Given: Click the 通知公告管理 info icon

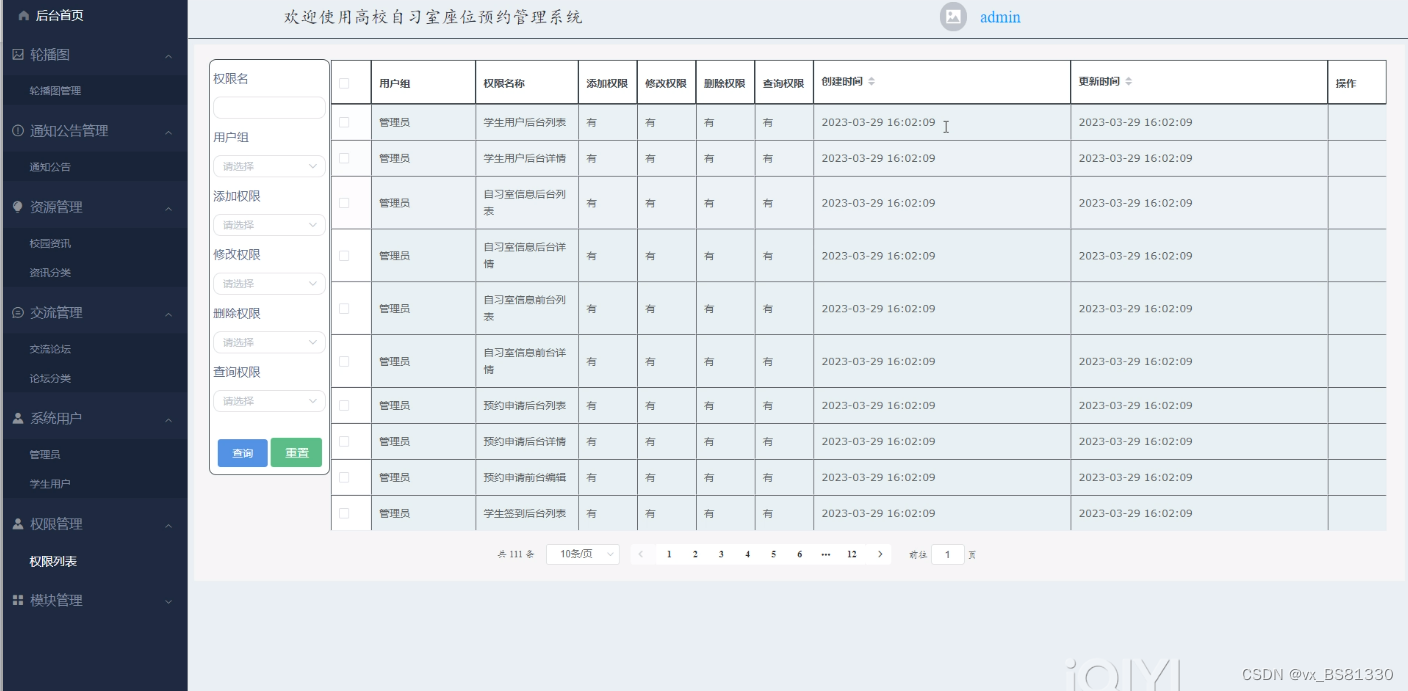Looking at the screenshot, I should tap(18, 131).
